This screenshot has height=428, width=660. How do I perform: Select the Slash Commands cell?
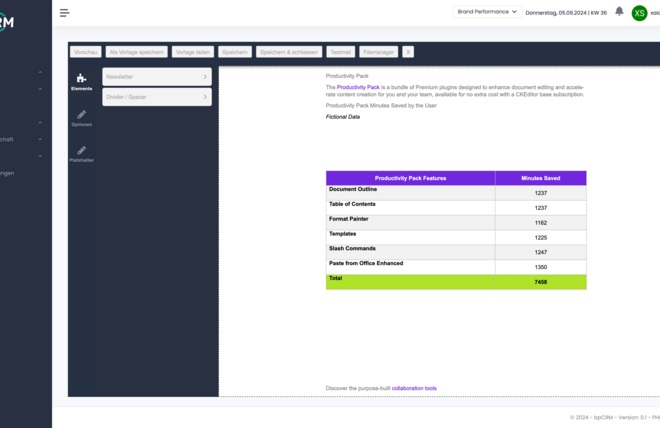tap(410, 252)
